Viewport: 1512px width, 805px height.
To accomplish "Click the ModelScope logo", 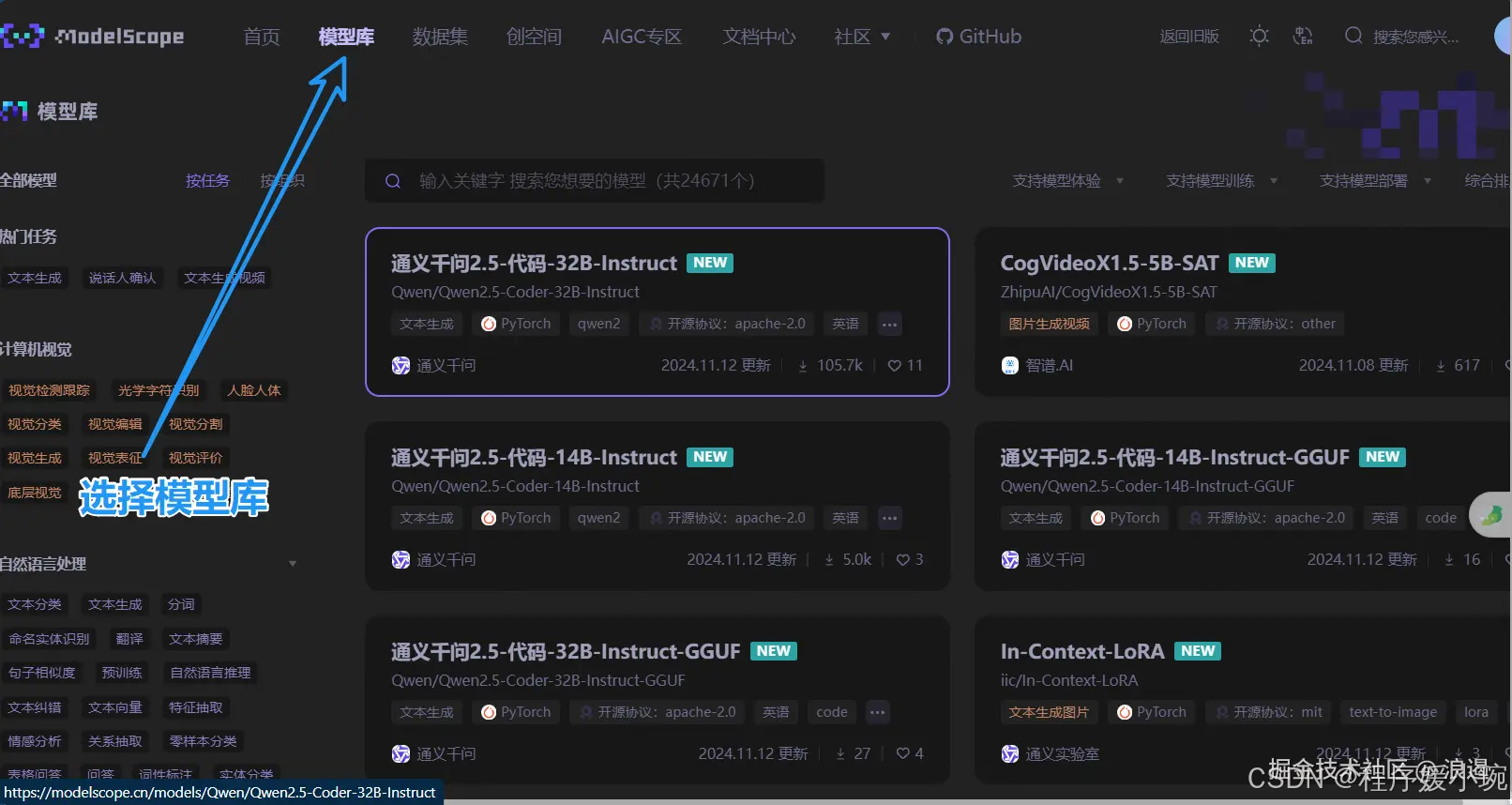I will point(92,37).
